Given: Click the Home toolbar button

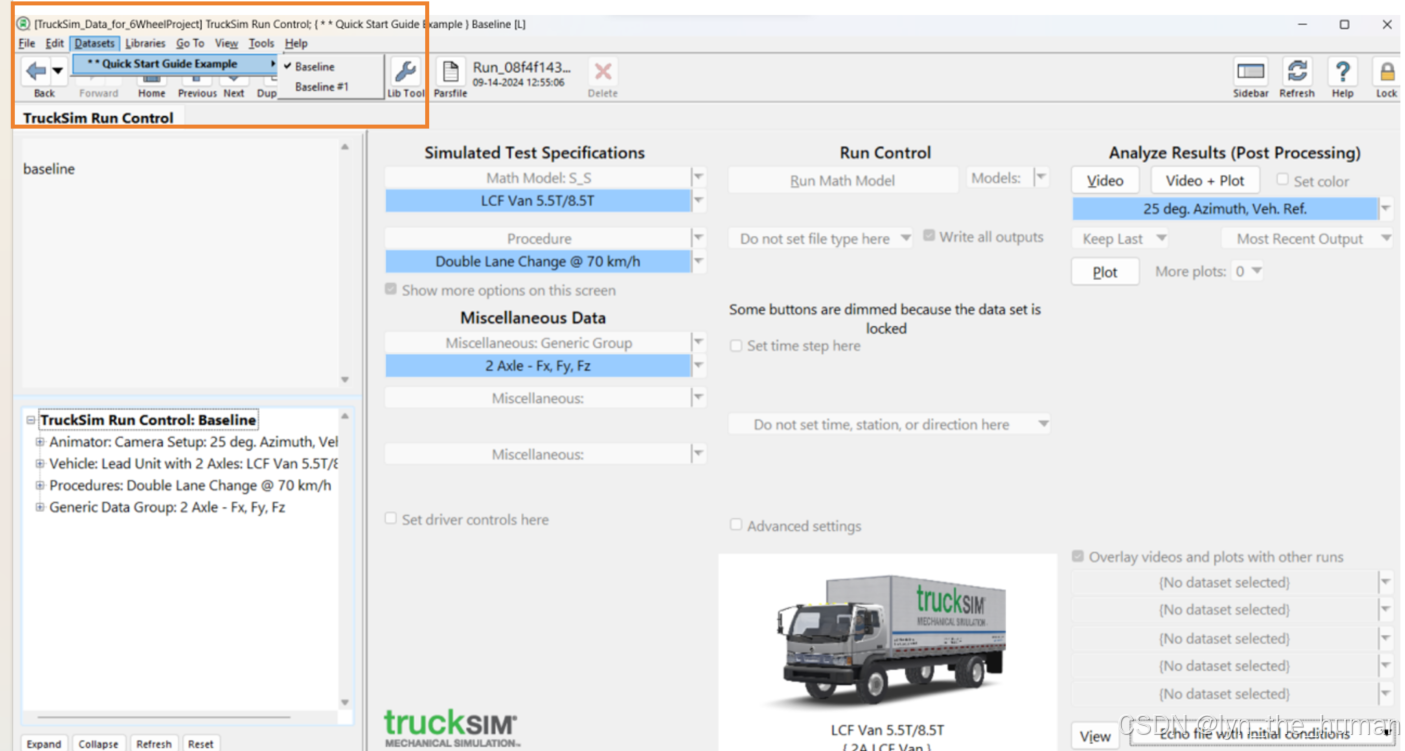Looking at the screenshot, I should tap(152, 86).
